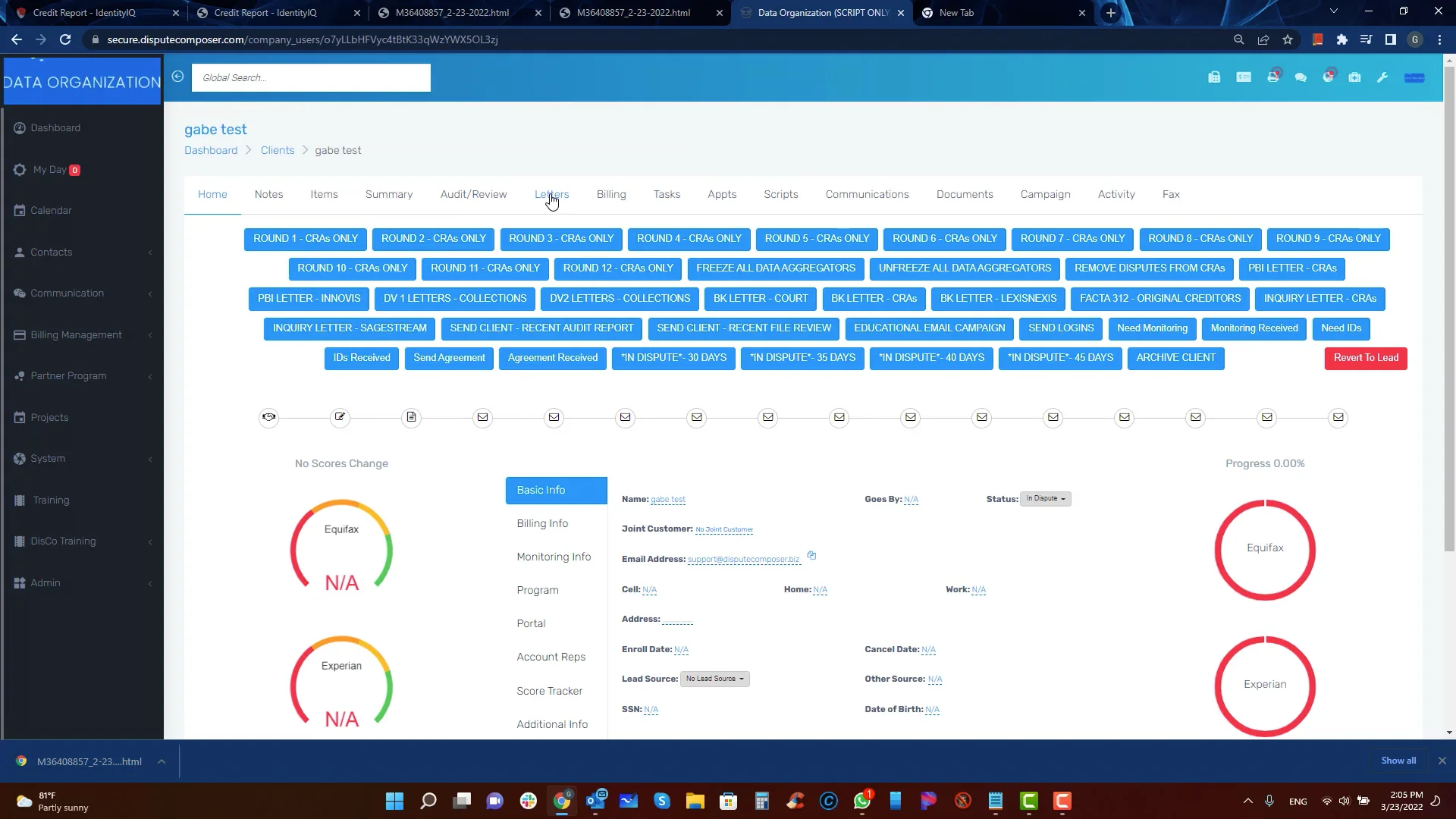Click the ARCHIVE CLIENT button
The image size is (1456, 819).
pos(1175,358)
